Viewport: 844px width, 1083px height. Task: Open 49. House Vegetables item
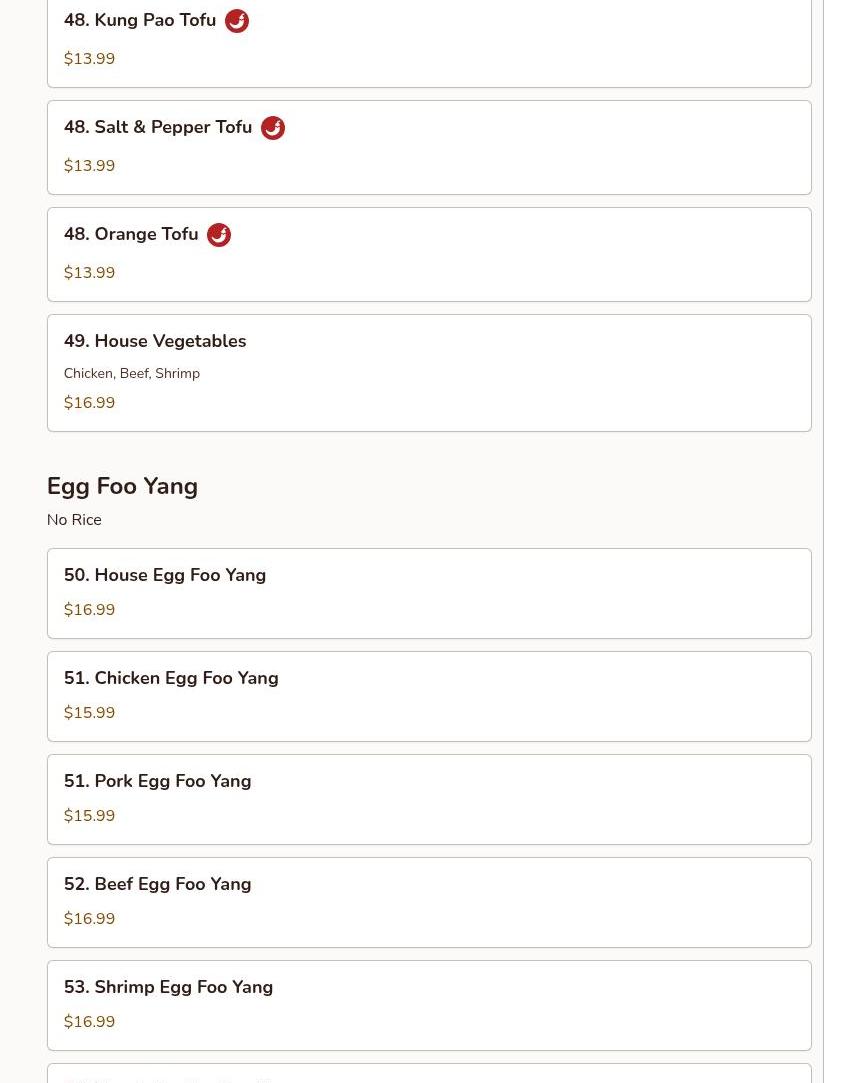click(429, 373)
